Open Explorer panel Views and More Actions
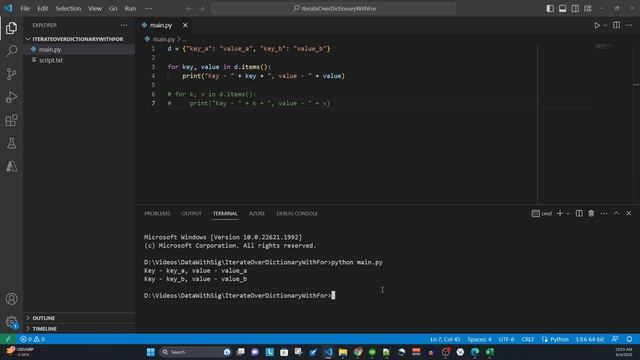 pos(124,25)
